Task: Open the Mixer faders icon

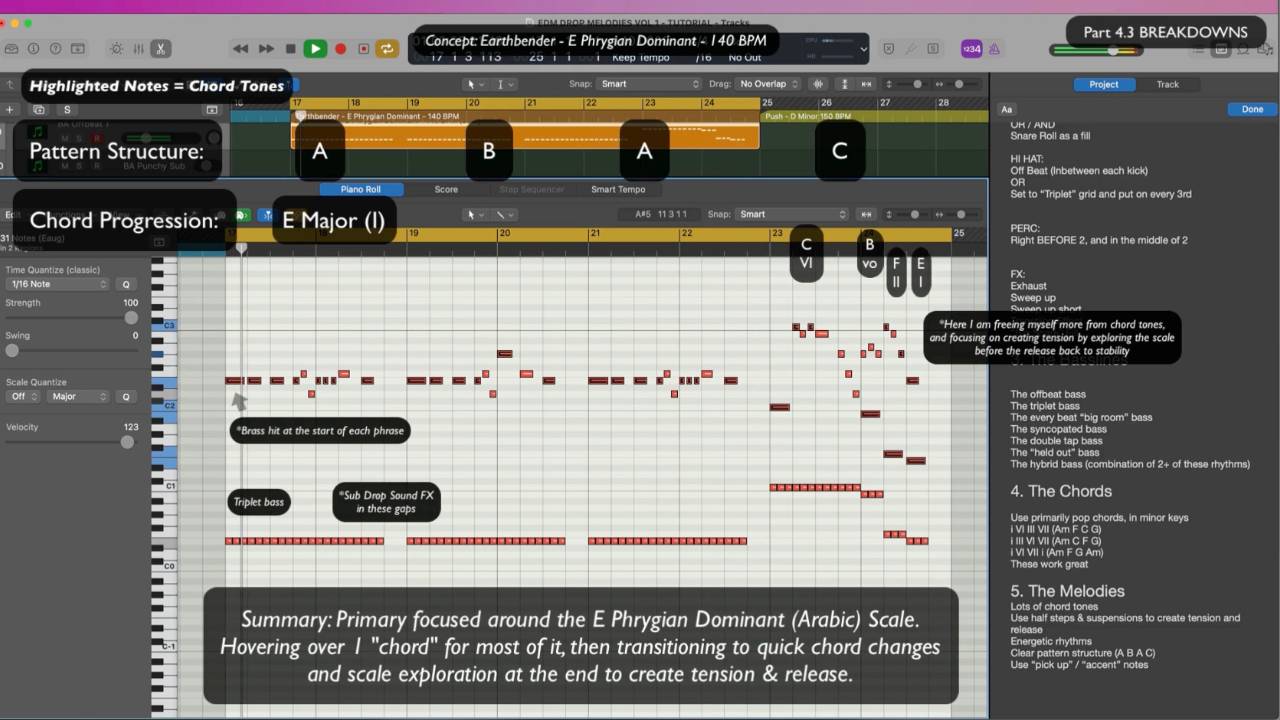Action: (138, 48)
